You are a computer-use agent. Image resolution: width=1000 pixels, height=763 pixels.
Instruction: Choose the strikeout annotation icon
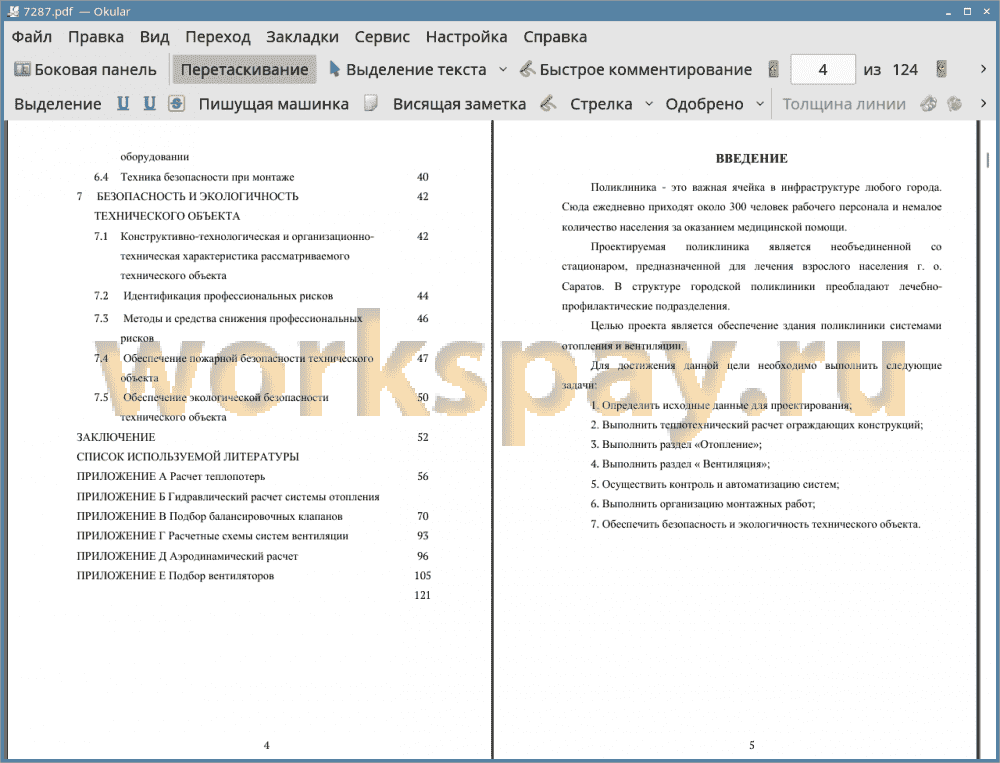tap(177, 103)
